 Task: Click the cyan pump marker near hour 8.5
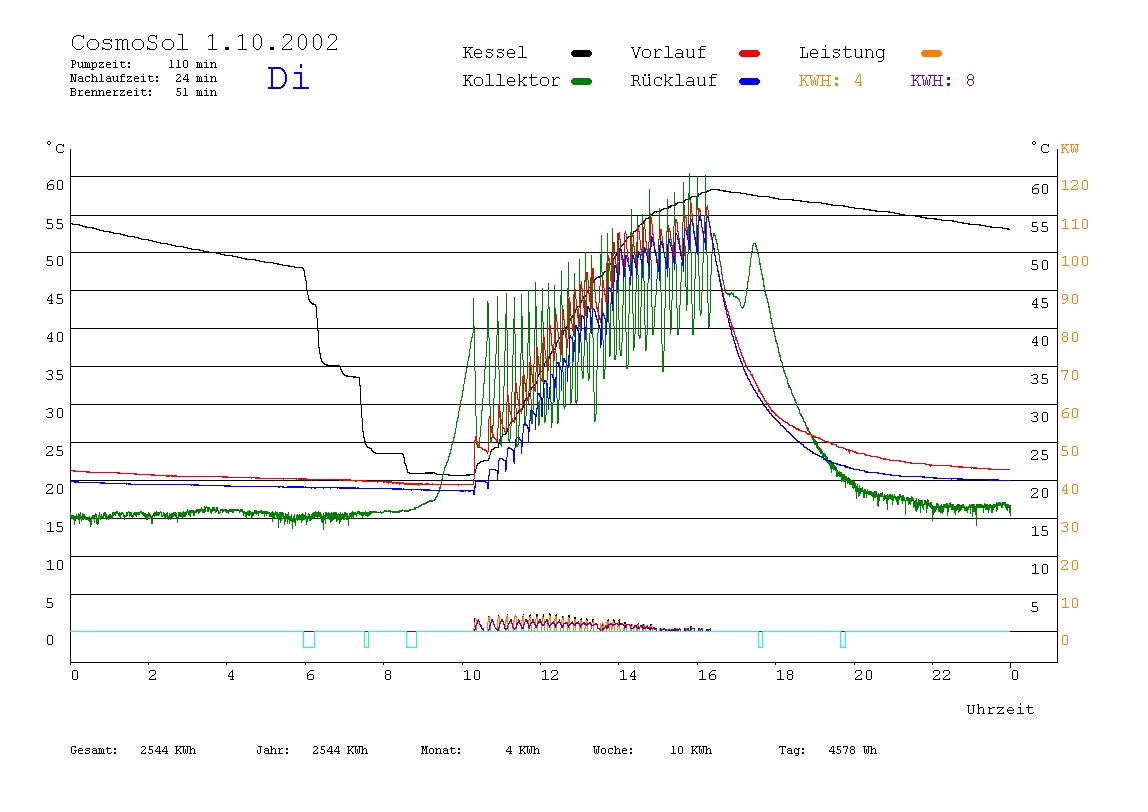coord(411,639)
